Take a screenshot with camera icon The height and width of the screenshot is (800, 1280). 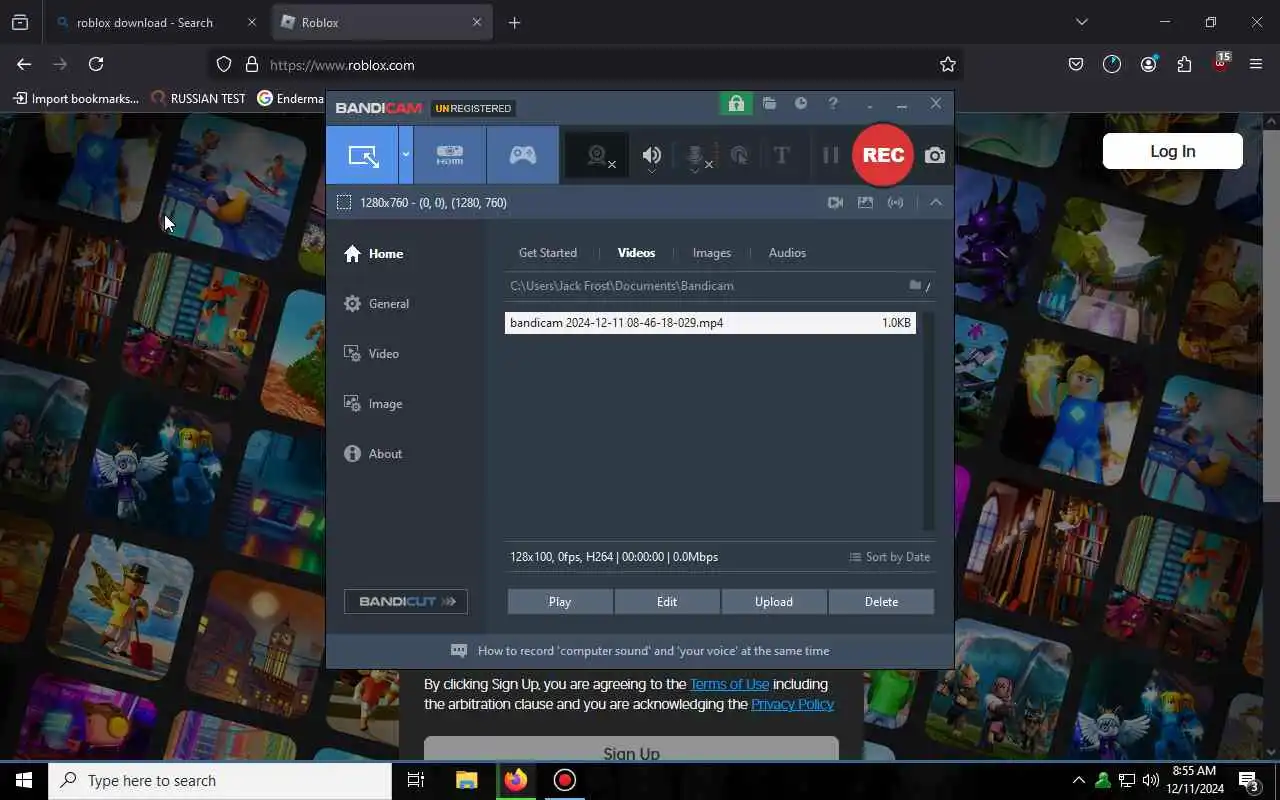(935, 155)
